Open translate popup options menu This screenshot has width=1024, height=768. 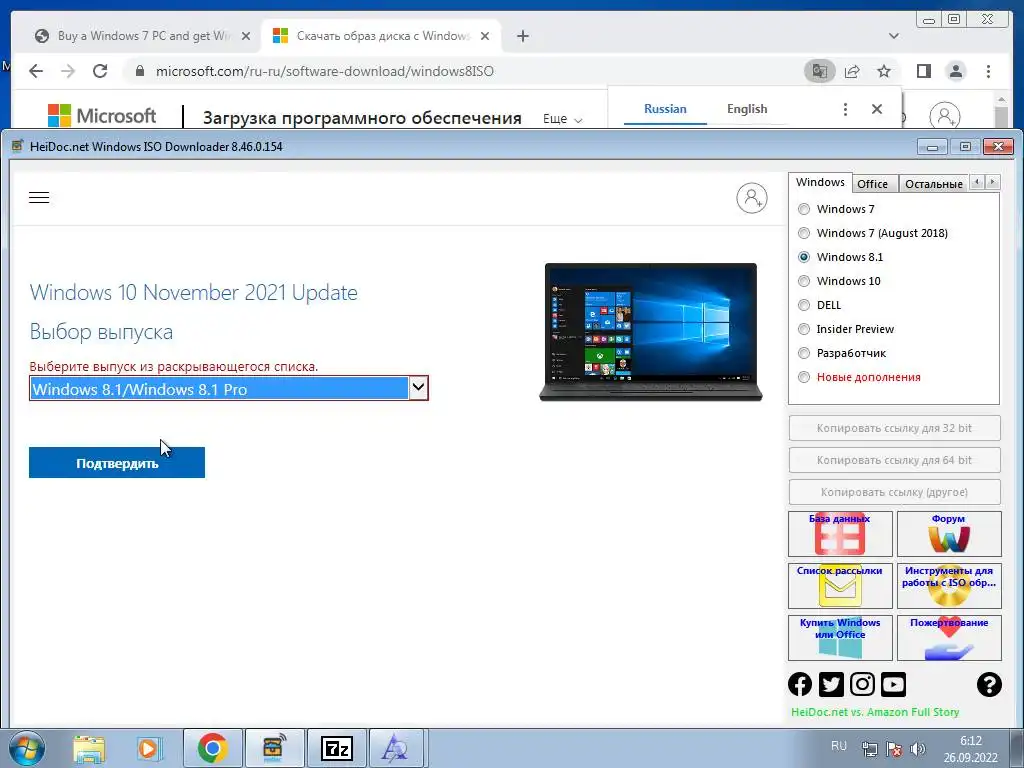[845, 109]
